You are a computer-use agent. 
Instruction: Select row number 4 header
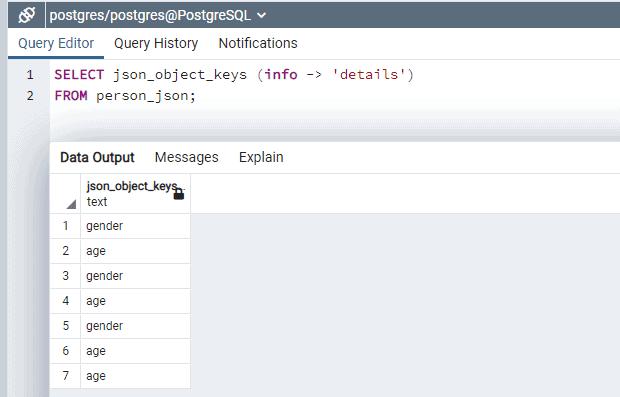[65, 301]
